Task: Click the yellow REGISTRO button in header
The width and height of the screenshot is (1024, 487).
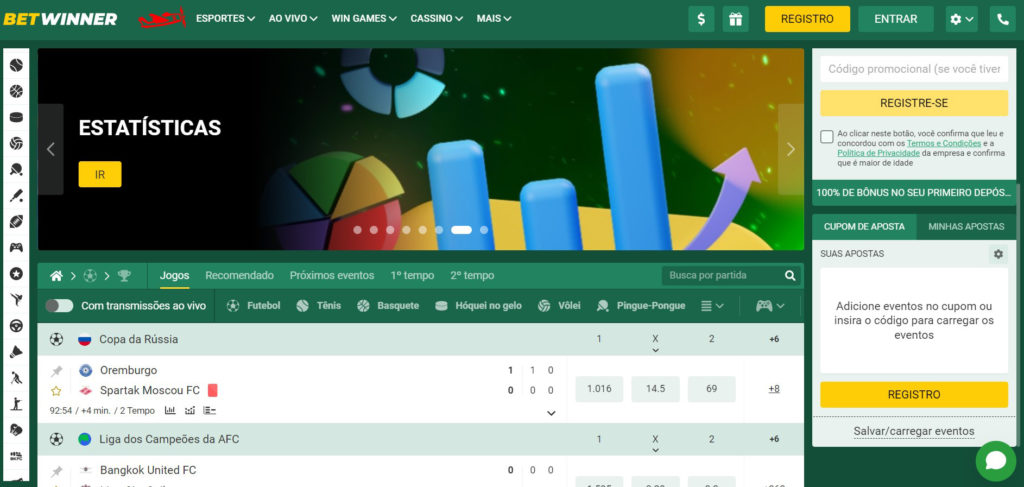Action: click(x=807, y=19)
